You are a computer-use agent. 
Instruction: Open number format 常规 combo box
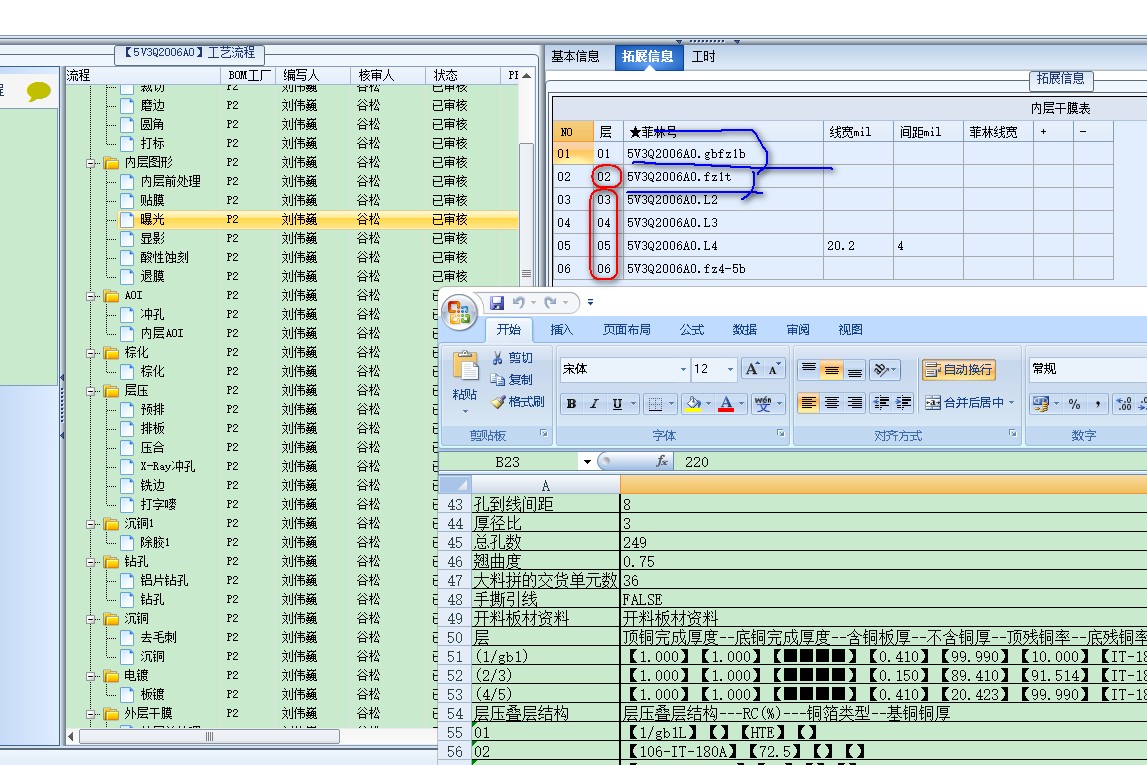pyautogui.click(x=1087, y=369)
